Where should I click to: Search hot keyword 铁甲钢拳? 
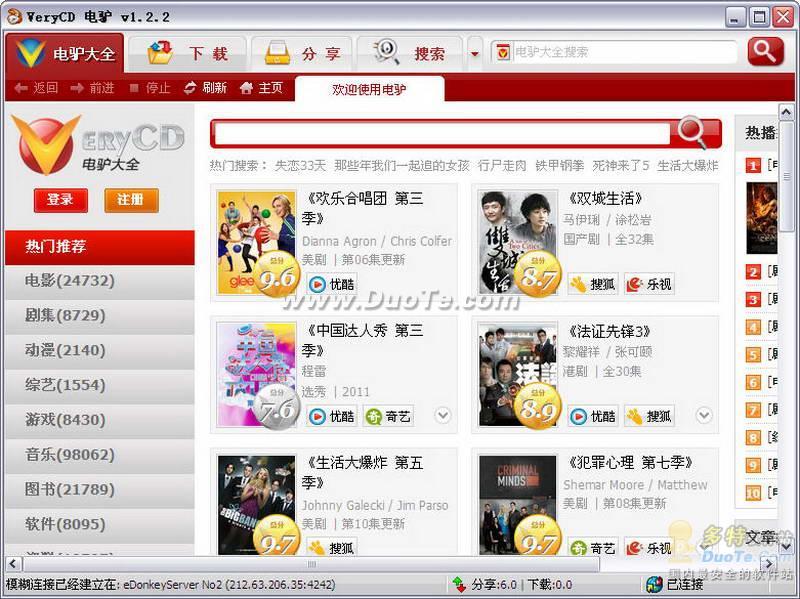click(x=559, y=166)
